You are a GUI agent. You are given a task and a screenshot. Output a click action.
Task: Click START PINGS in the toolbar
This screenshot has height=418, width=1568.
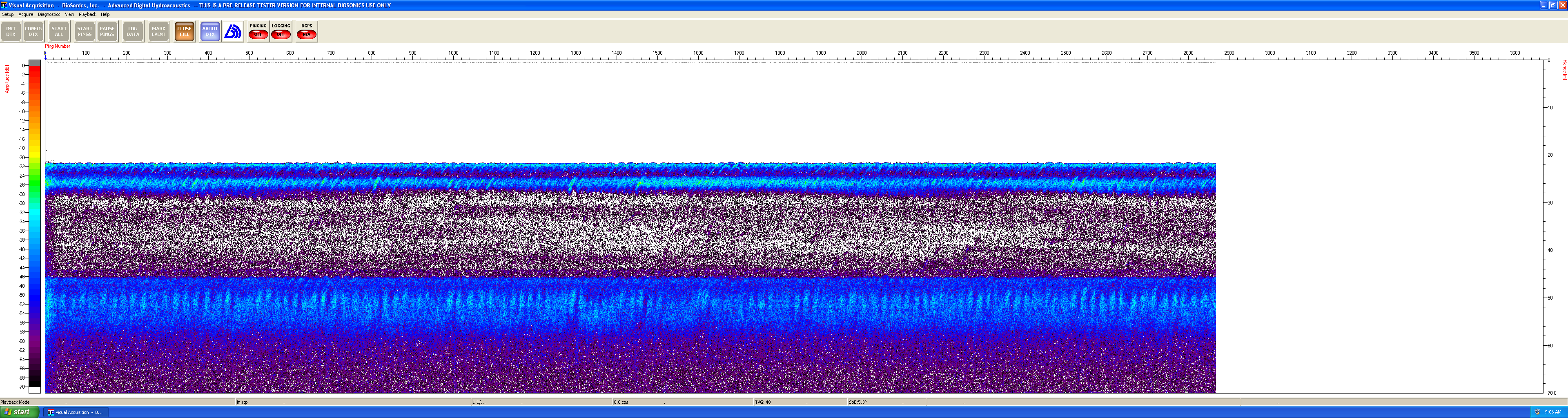pos(85,32)
